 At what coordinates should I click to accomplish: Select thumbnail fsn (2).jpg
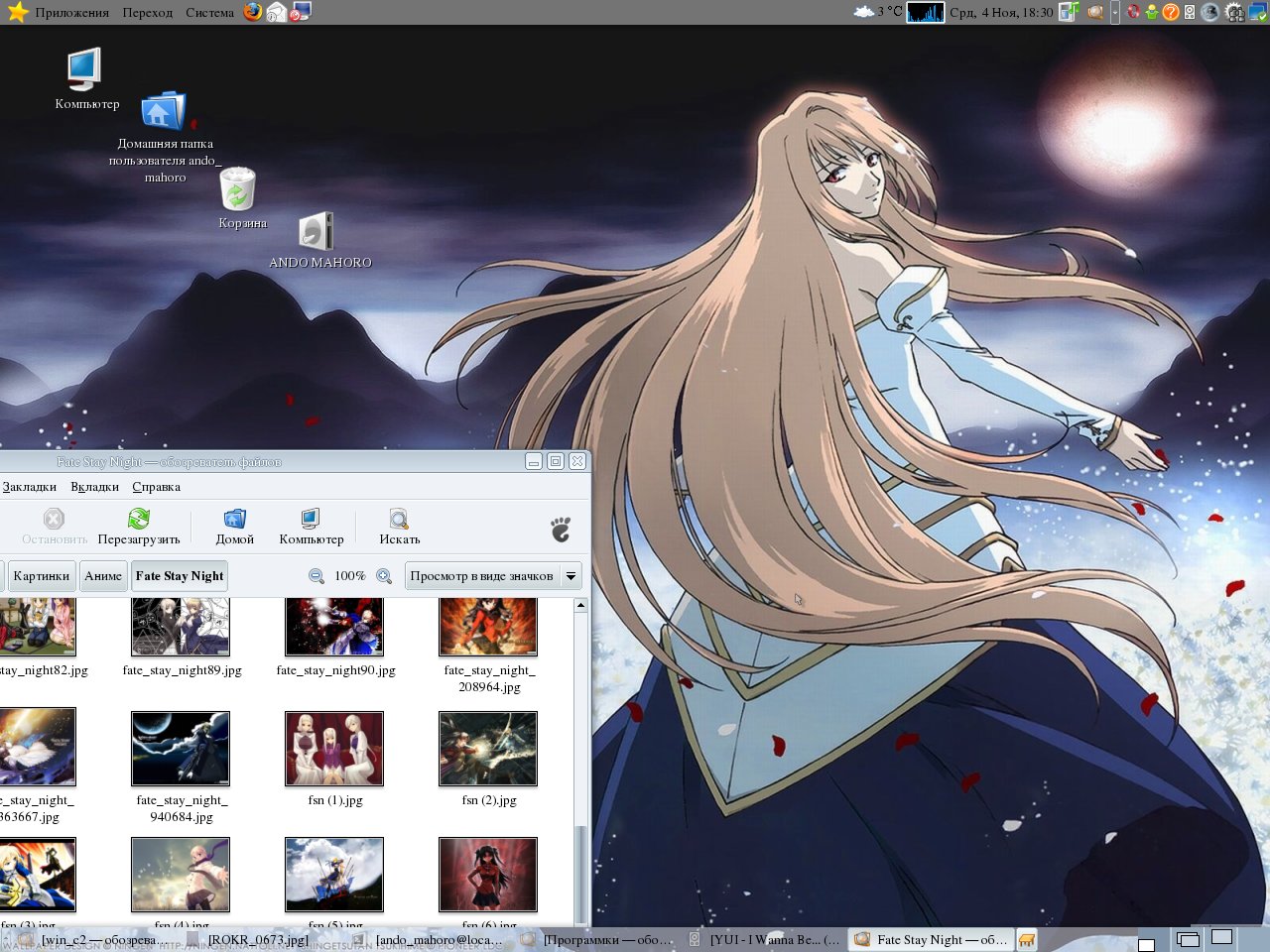click(x=488, y=749)
